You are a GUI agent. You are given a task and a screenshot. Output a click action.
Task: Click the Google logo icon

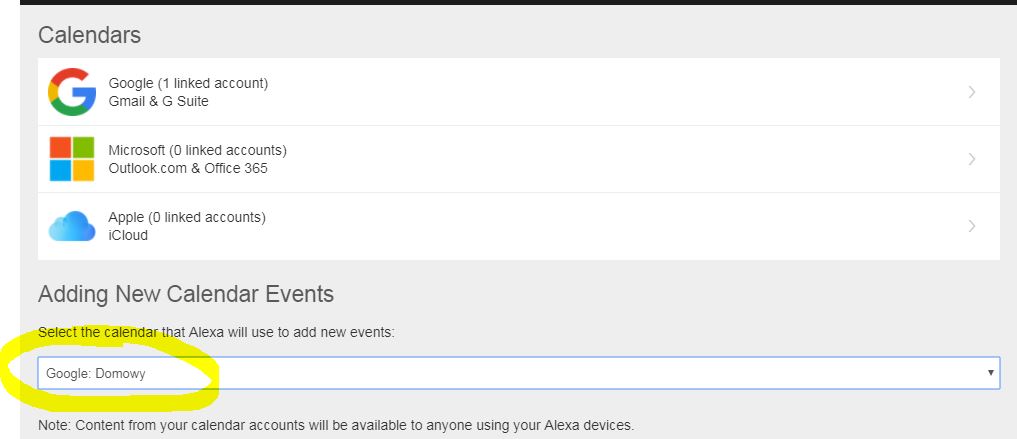point(72,92)
